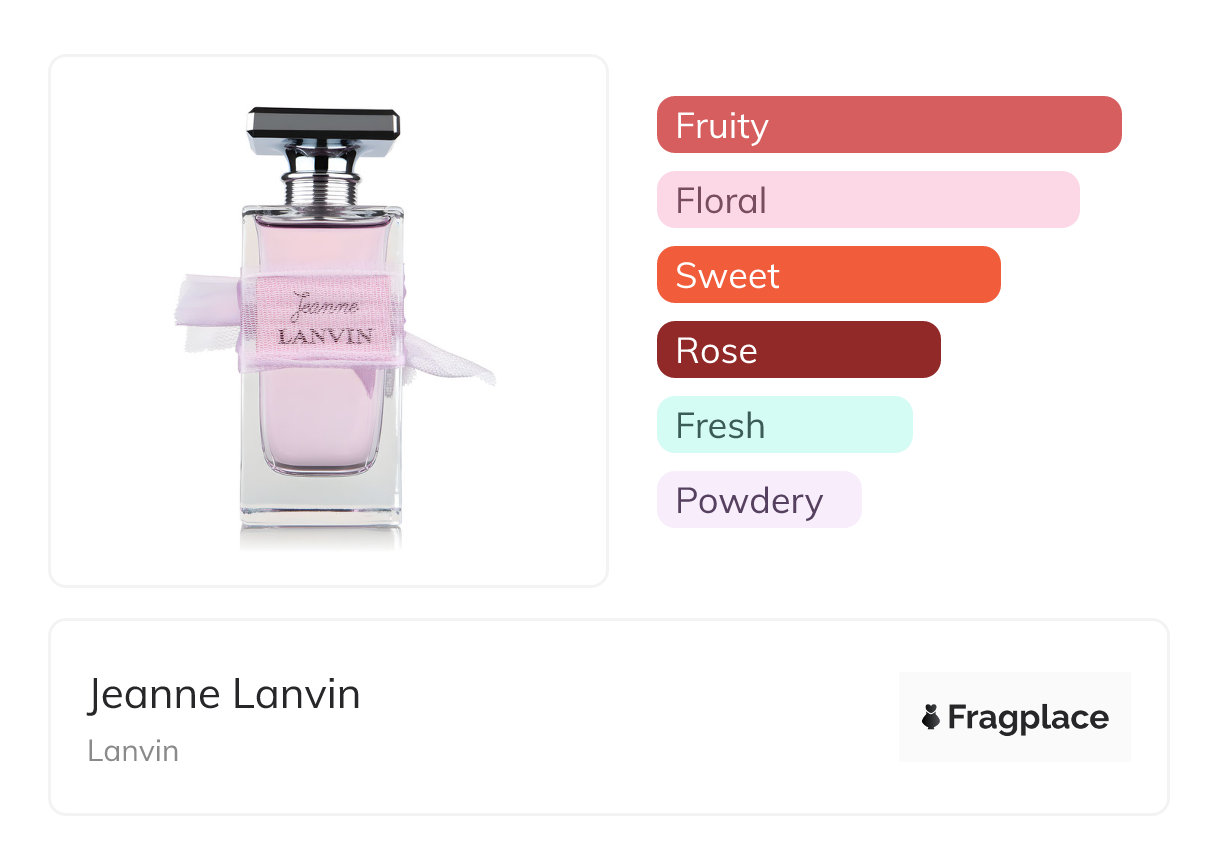Open the Jeanne Lanvin perfume title
The width and height of the screenshot is (1218, 864).
224,694
